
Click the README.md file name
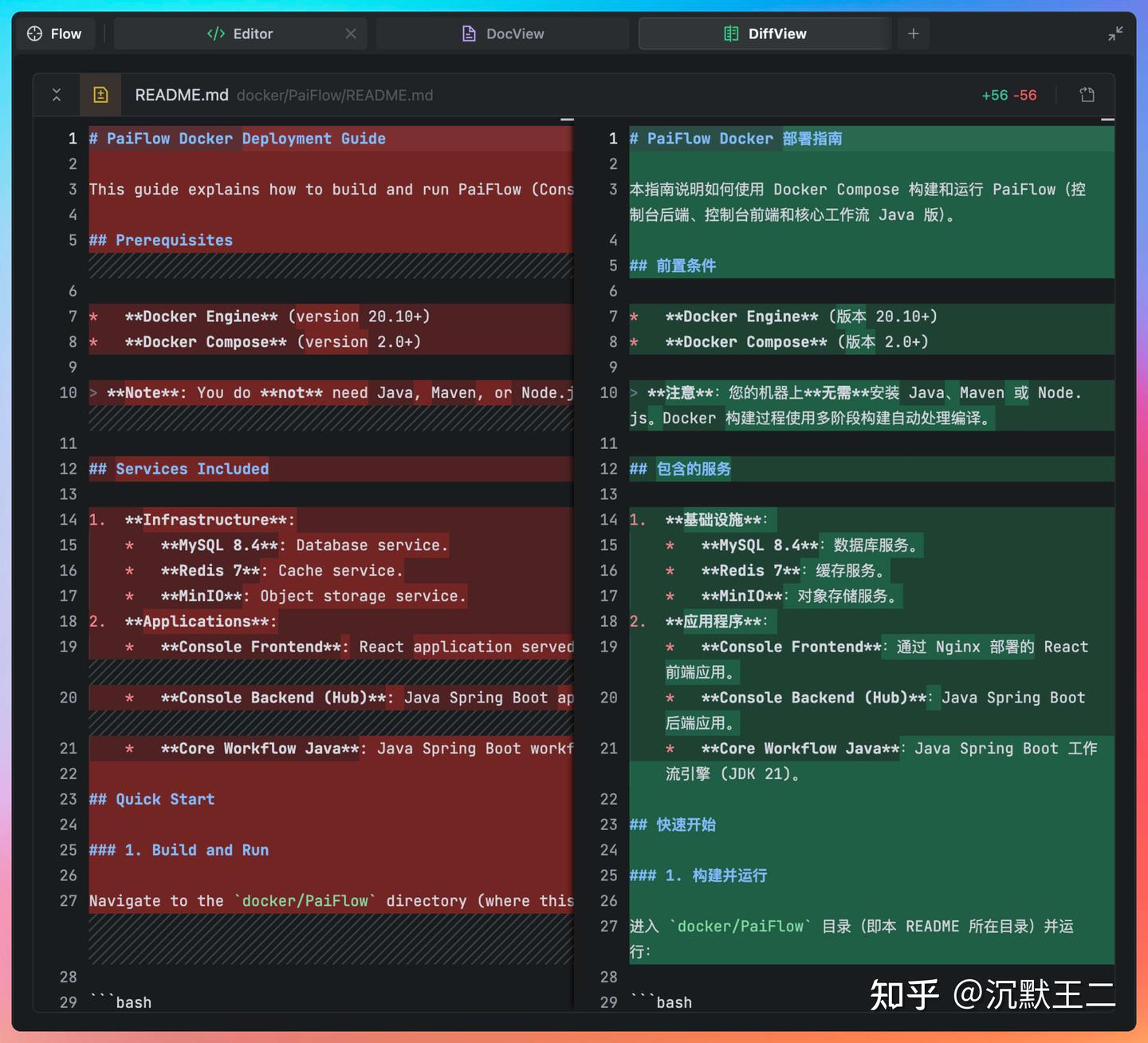point(181,95)
